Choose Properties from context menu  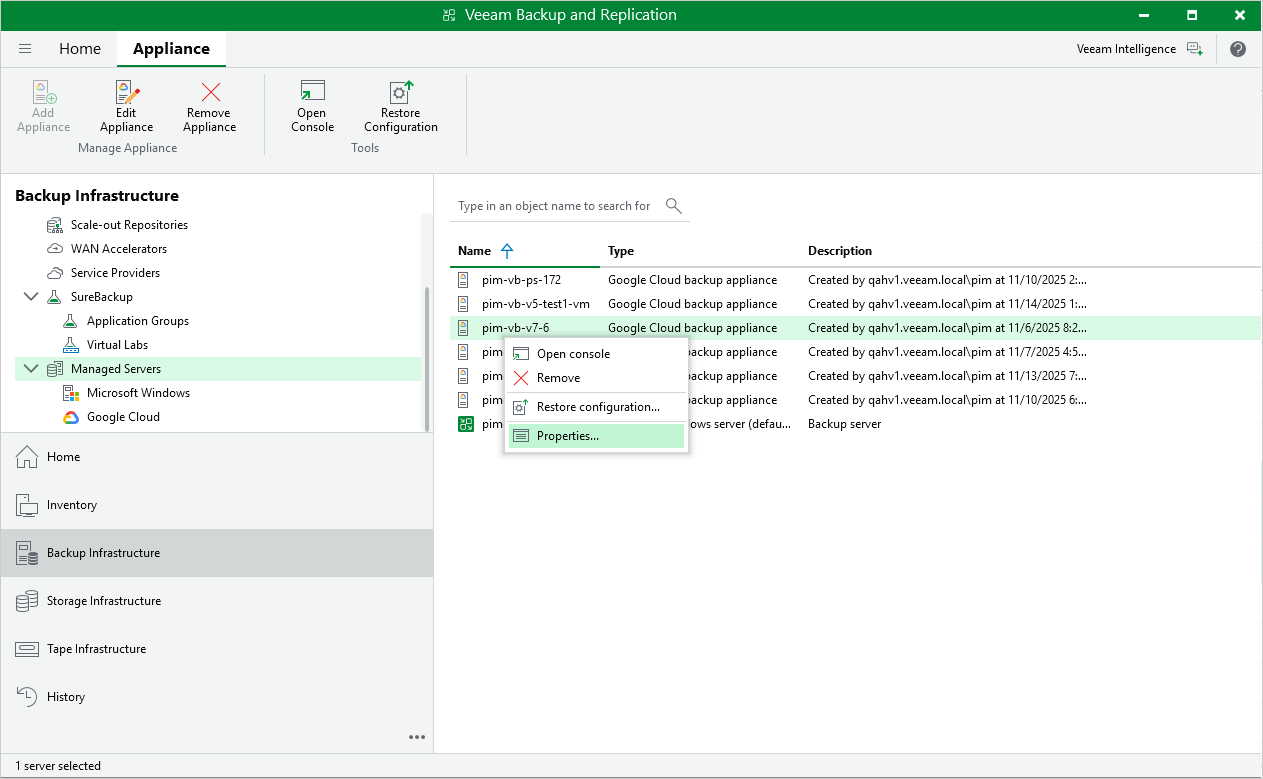point(596,436)
